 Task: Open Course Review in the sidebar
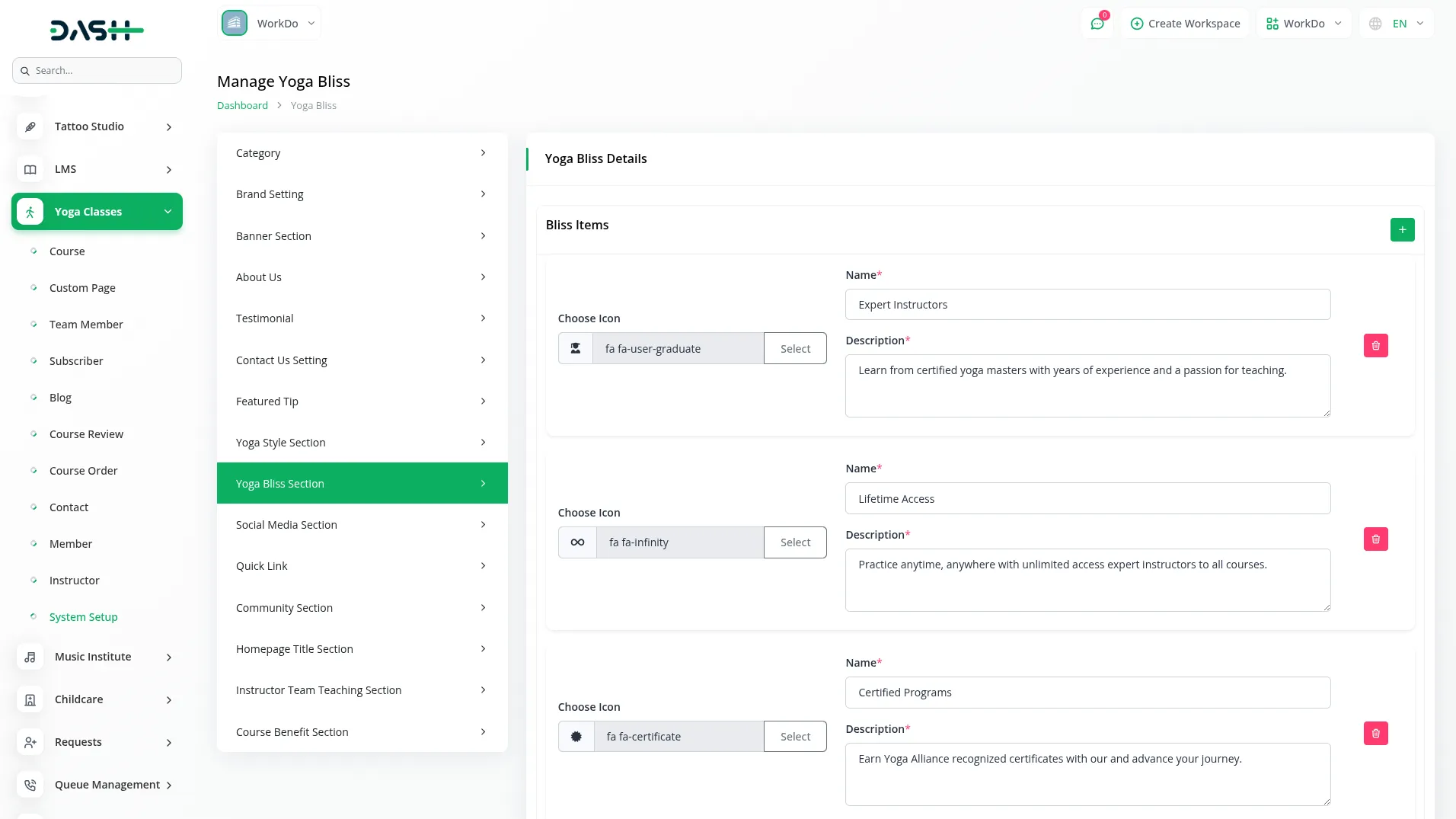click(86, 434)
